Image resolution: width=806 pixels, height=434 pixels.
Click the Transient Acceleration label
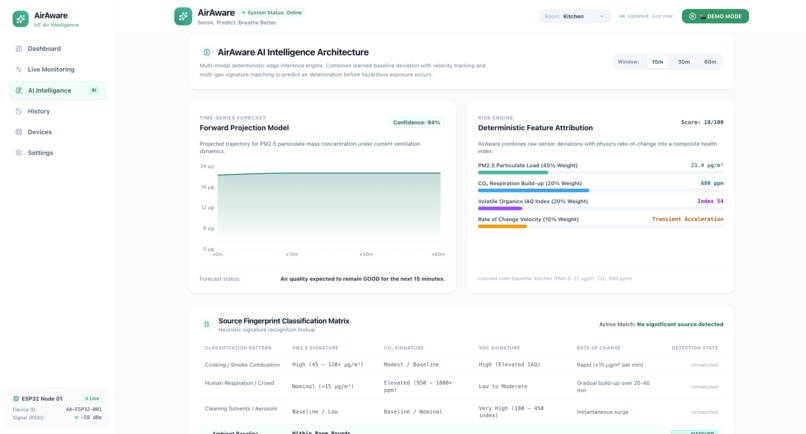coord(688,219)
